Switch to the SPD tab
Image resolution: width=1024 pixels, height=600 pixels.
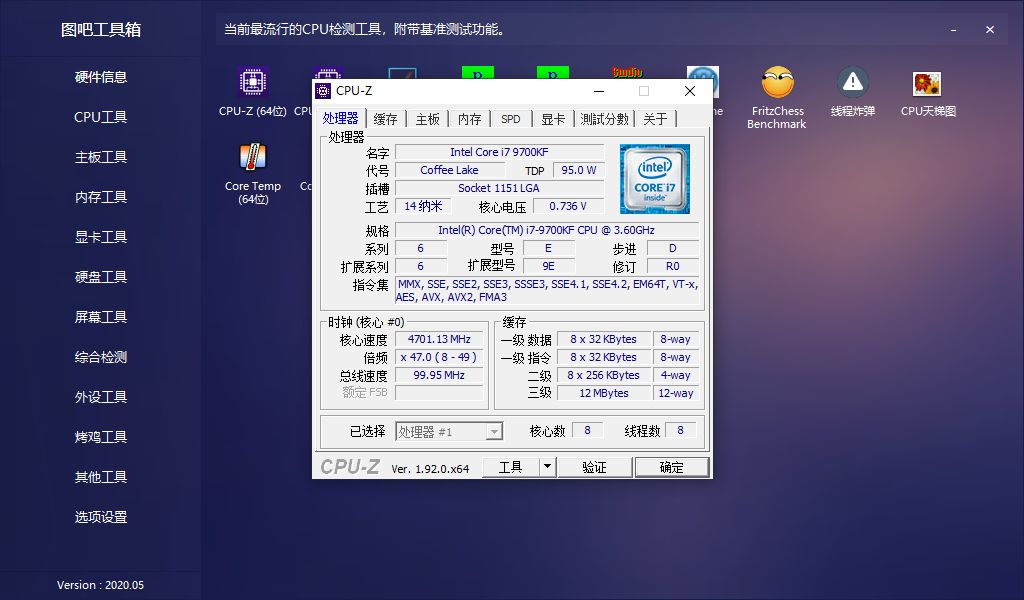coord(510,118)
